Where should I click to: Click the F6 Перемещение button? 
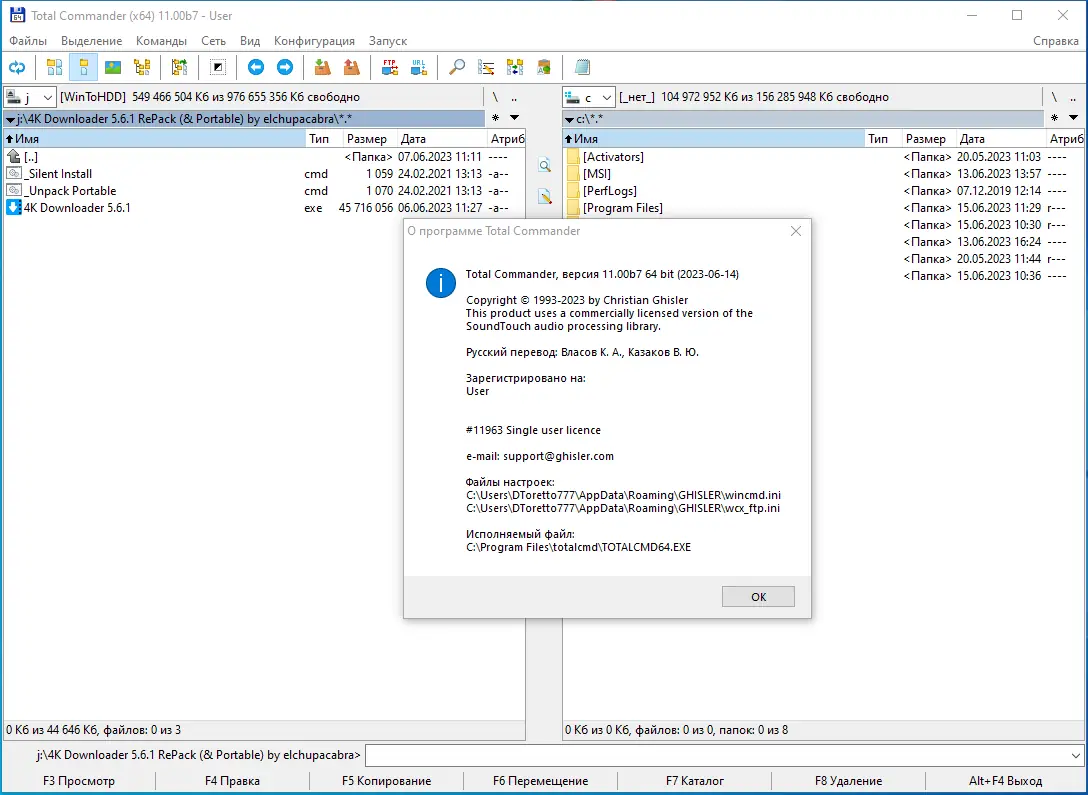[x=541, y=781]
